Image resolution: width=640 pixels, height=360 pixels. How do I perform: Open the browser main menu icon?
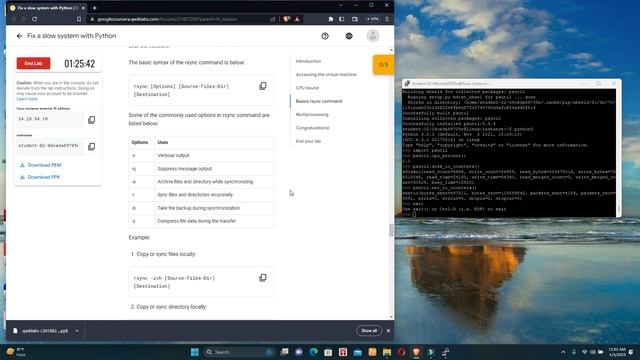(387, 19)
